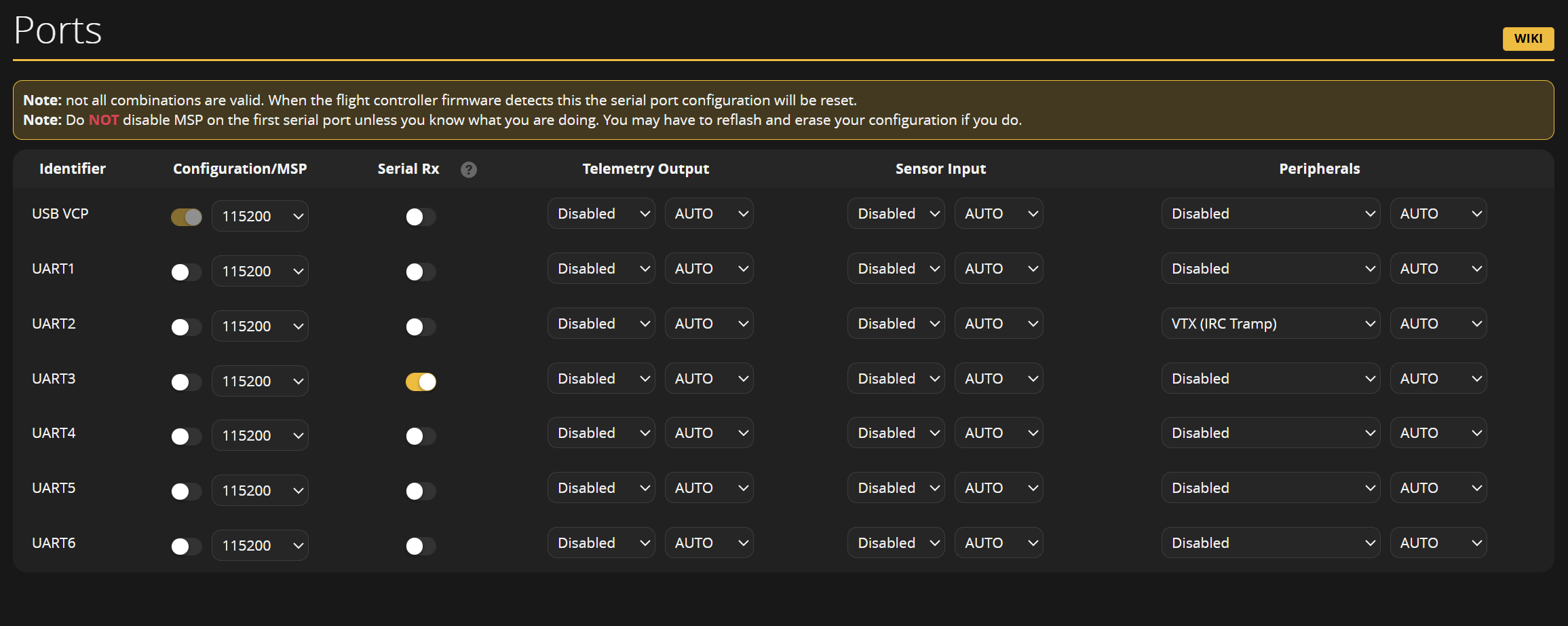This screenshot has width=1568, height=626.
Task: Expand USB VCP MSP baud rate dropdown
Action: [x=260, y=217]
